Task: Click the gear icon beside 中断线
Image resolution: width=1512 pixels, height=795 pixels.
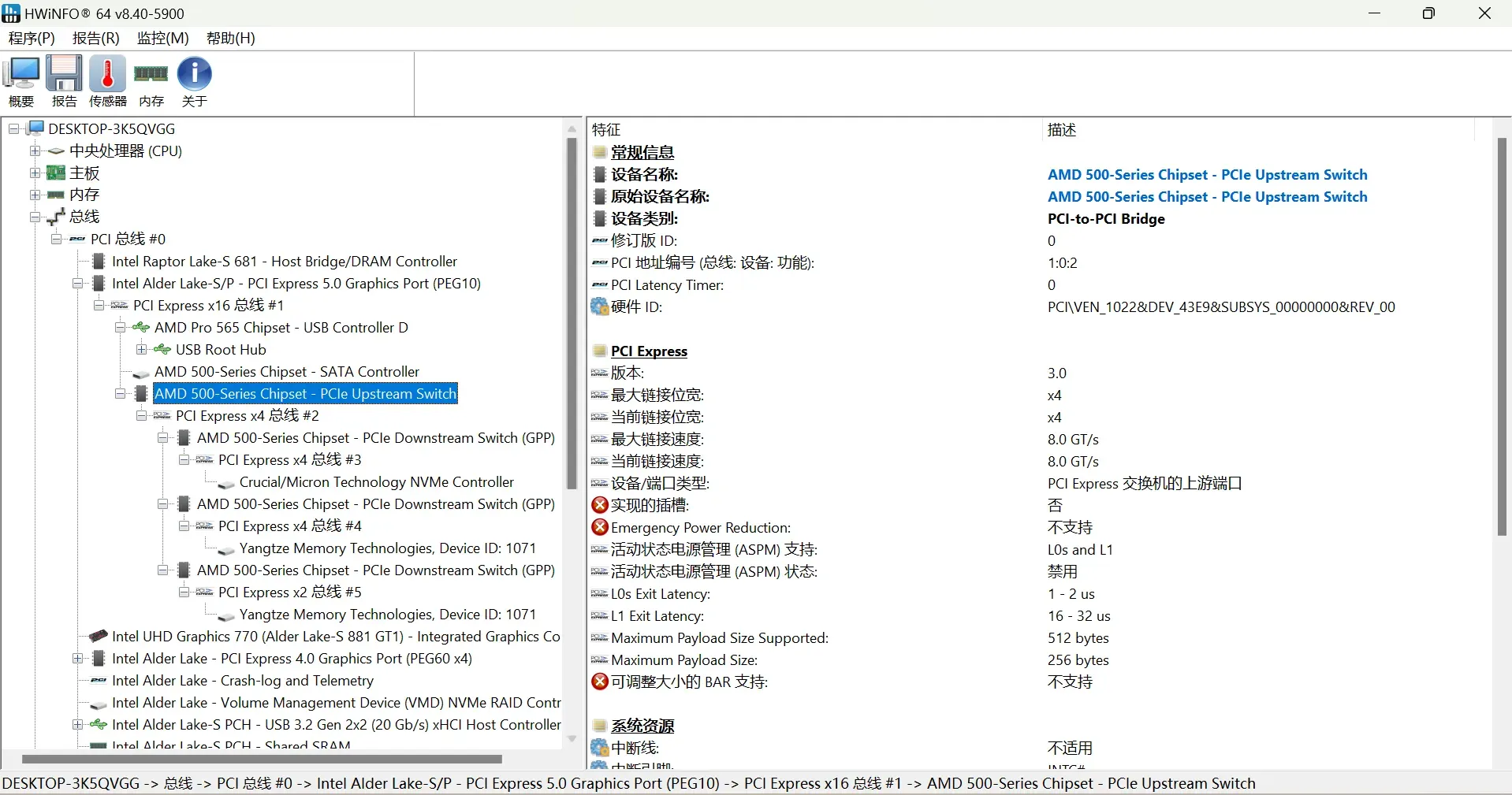Action: tap(600, 748)
